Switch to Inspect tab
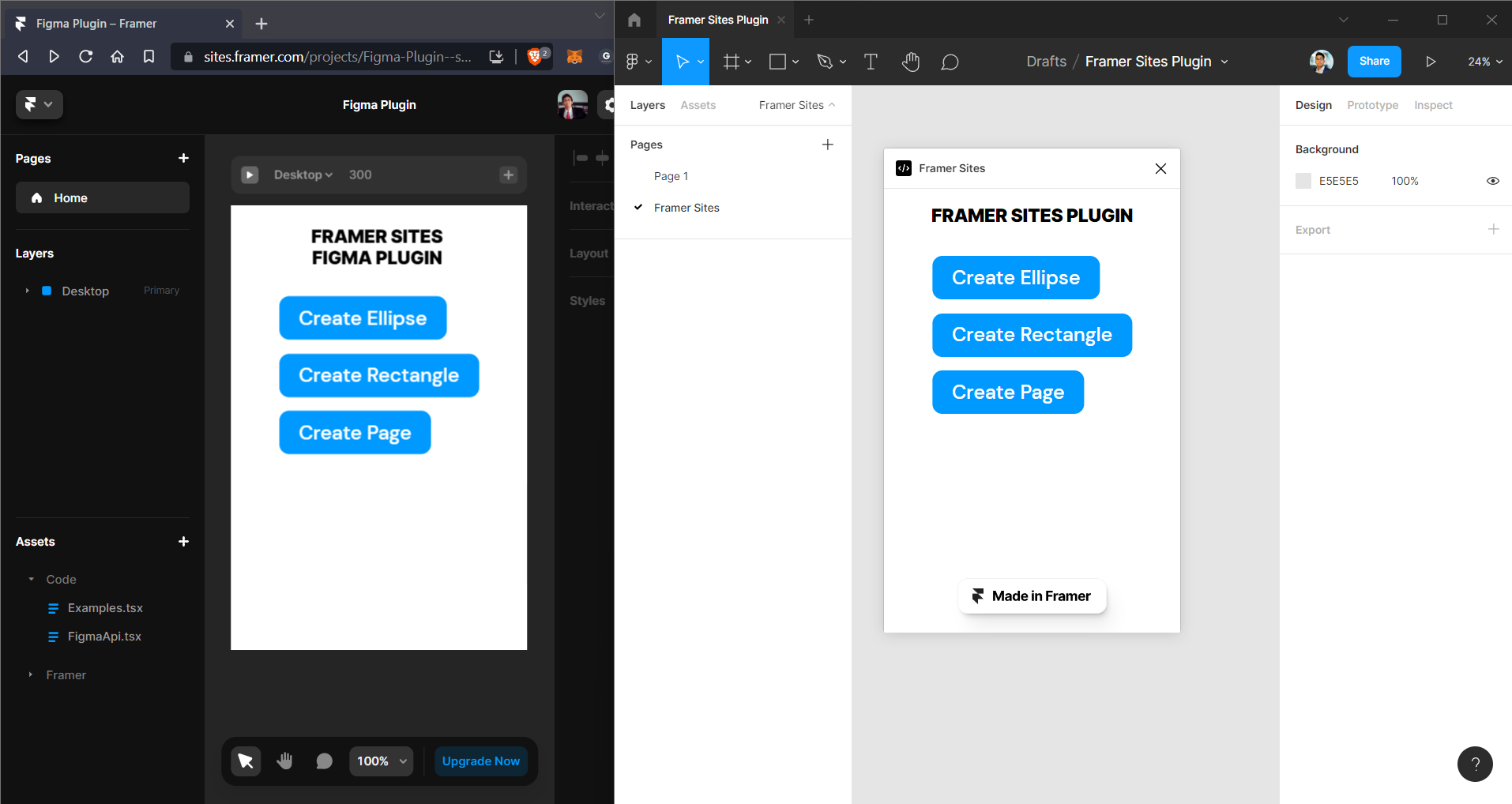Screen dimensions: 1512x804 [x=1433, y=105]
